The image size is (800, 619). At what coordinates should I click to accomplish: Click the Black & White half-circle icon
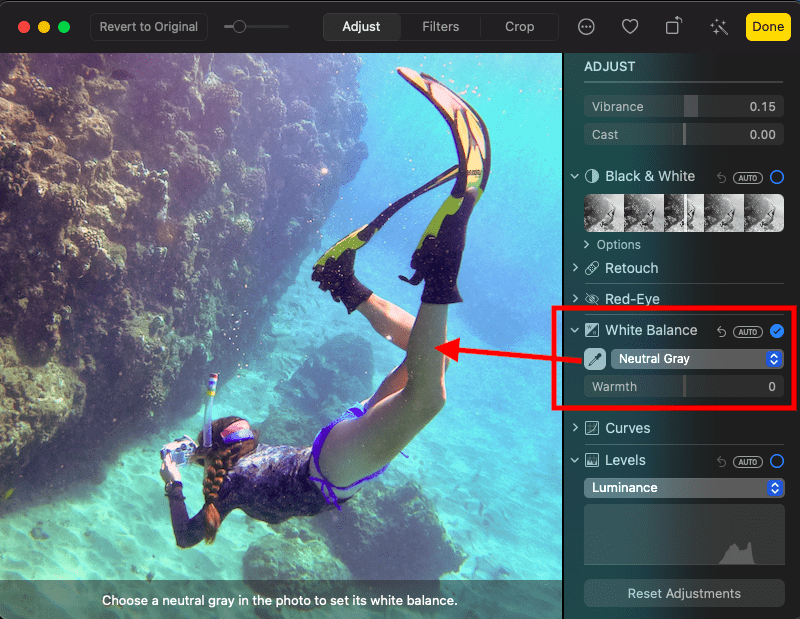pyautogui.click(x=591, y=177)
